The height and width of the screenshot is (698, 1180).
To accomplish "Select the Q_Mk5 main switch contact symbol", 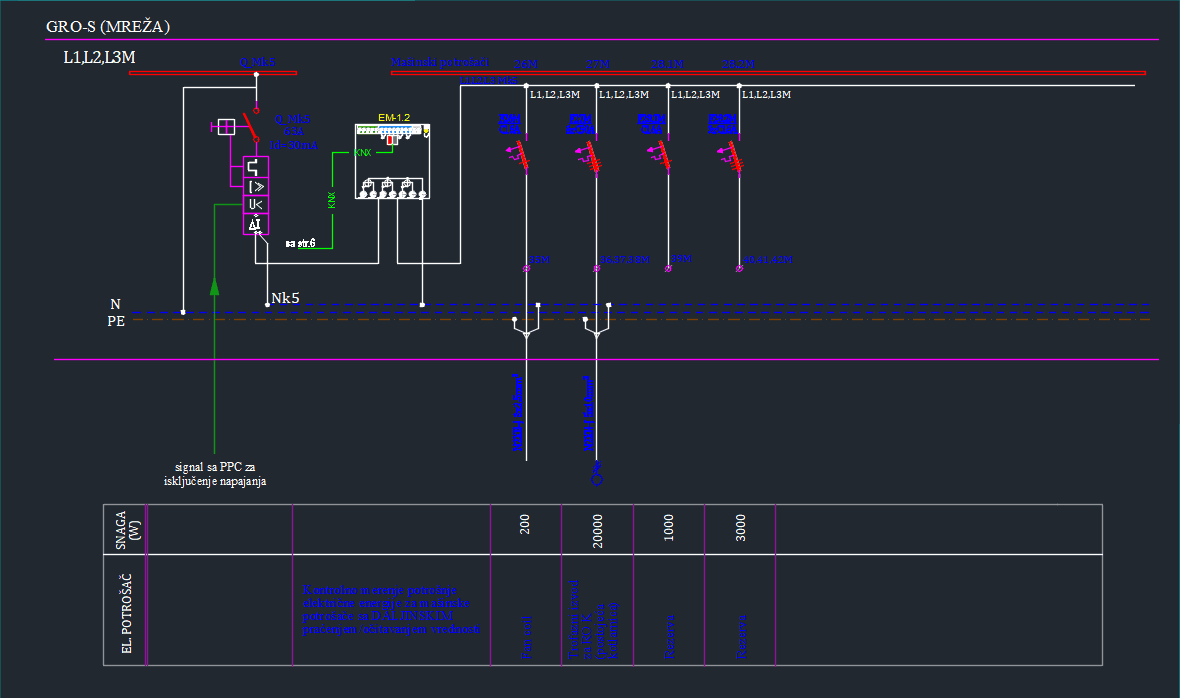I will pyautogui.click(x=253, y=128).
